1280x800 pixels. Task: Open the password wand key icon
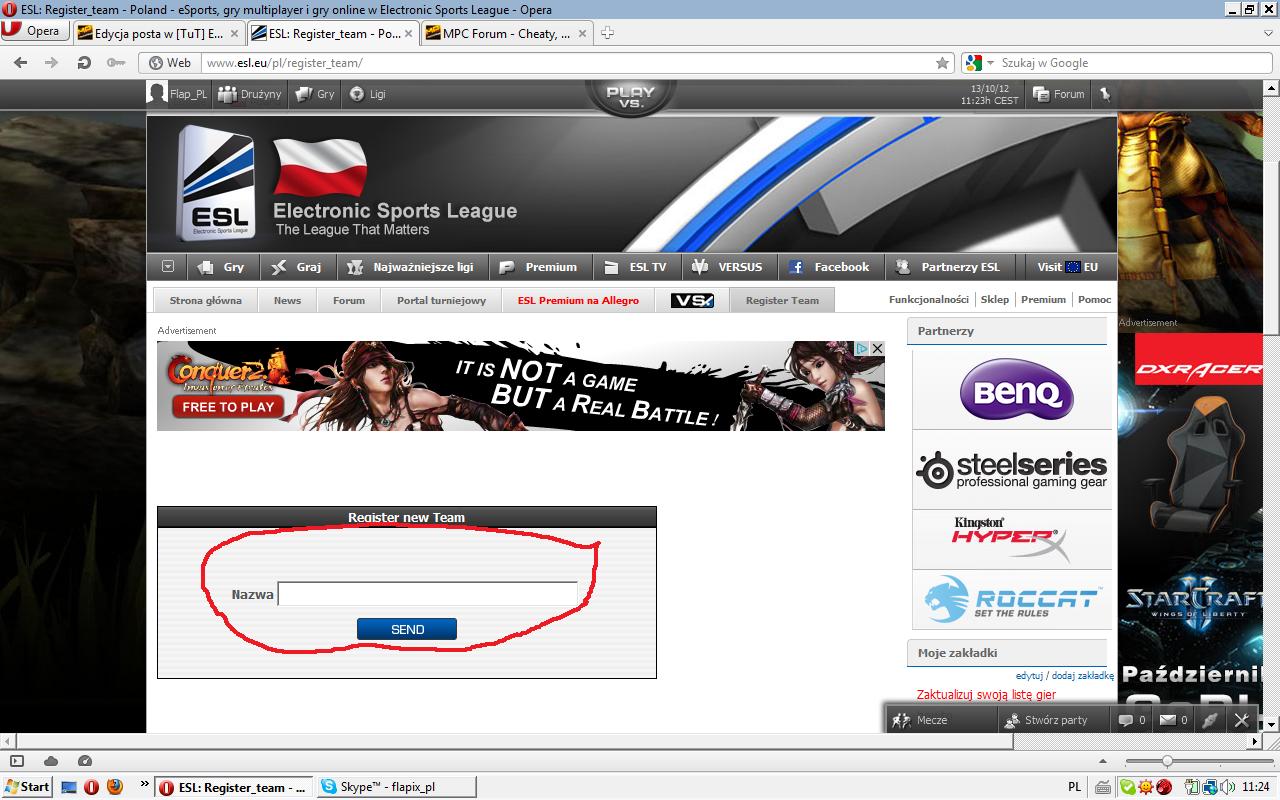pos(117,62)
